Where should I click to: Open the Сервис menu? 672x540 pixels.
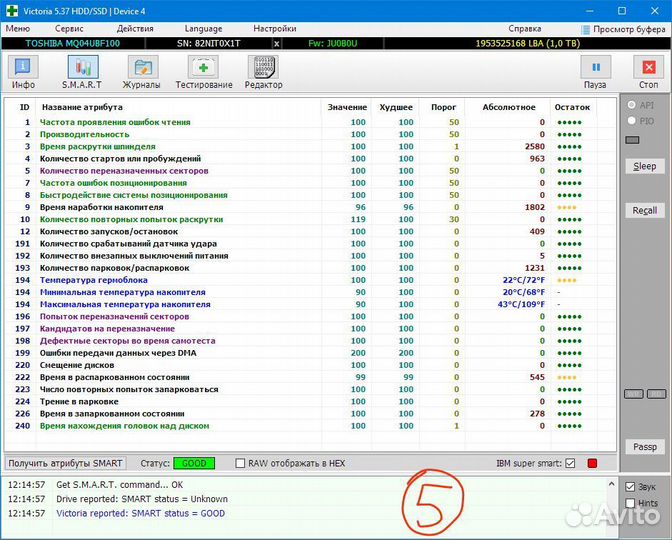click(69, 29)
